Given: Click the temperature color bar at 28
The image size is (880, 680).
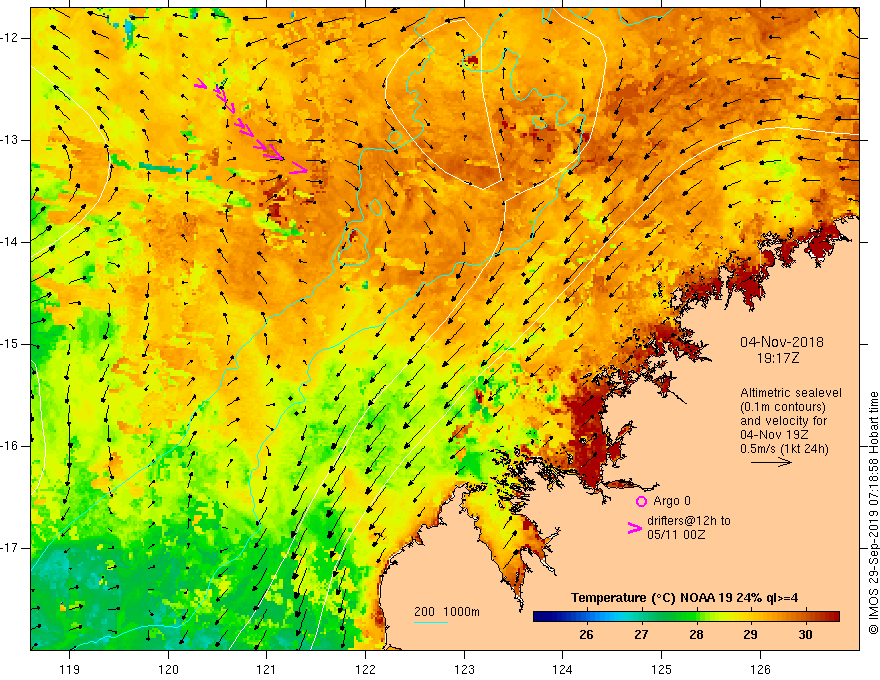Looking at the screenshot, I should pos(696,616).
